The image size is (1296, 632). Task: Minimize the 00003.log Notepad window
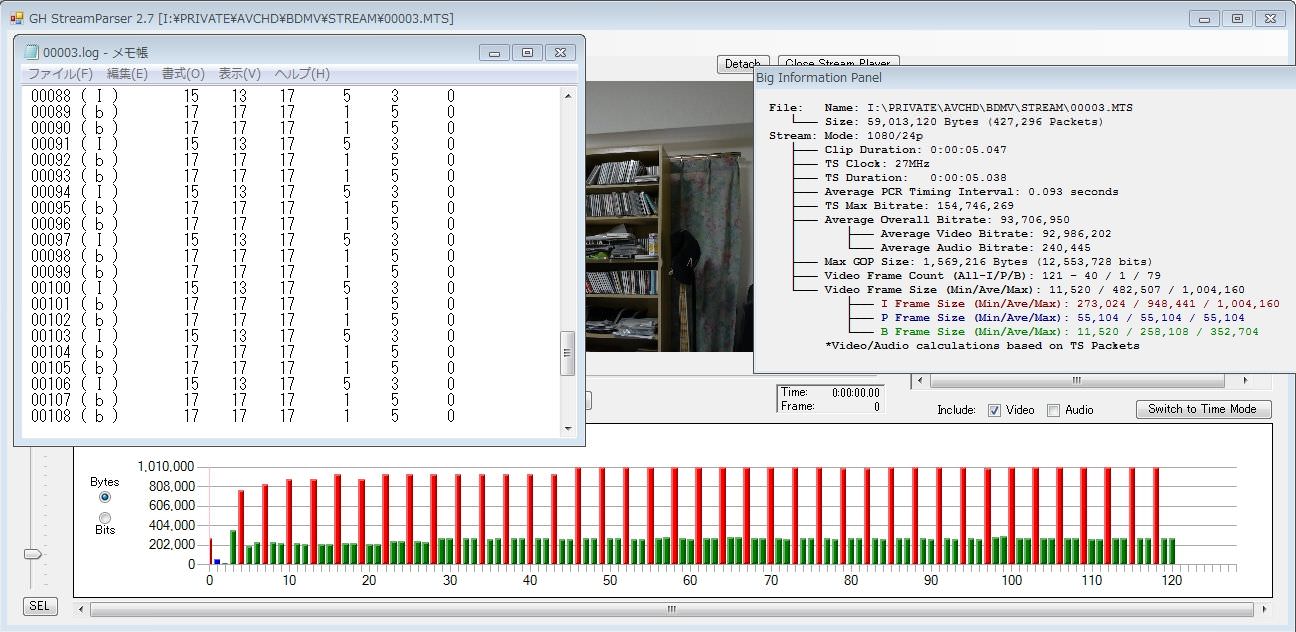(494, 53)
